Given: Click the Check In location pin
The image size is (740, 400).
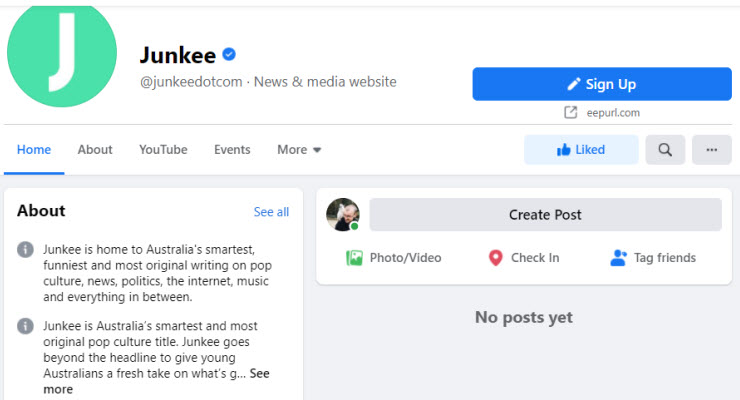Looking at the screenshot, I should tap(495, 258).
